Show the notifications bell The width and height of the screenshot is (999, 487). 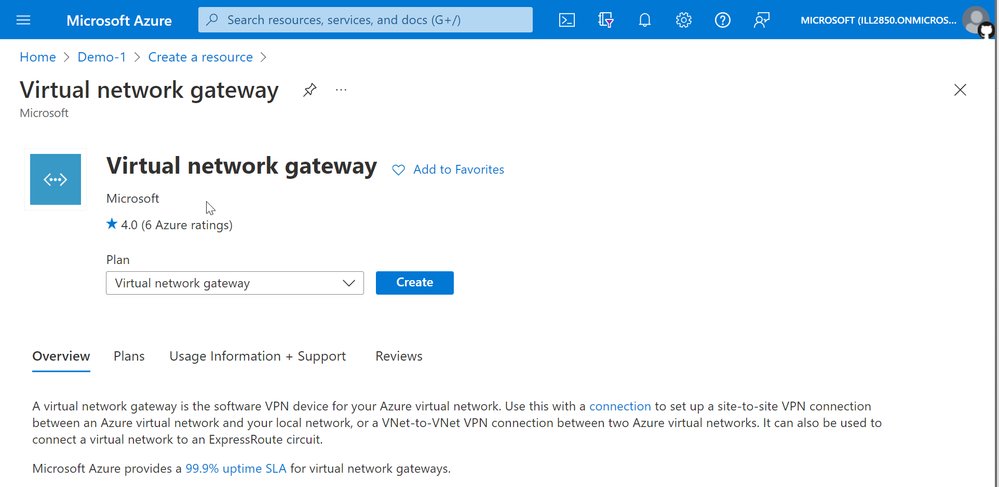(645, 20)
